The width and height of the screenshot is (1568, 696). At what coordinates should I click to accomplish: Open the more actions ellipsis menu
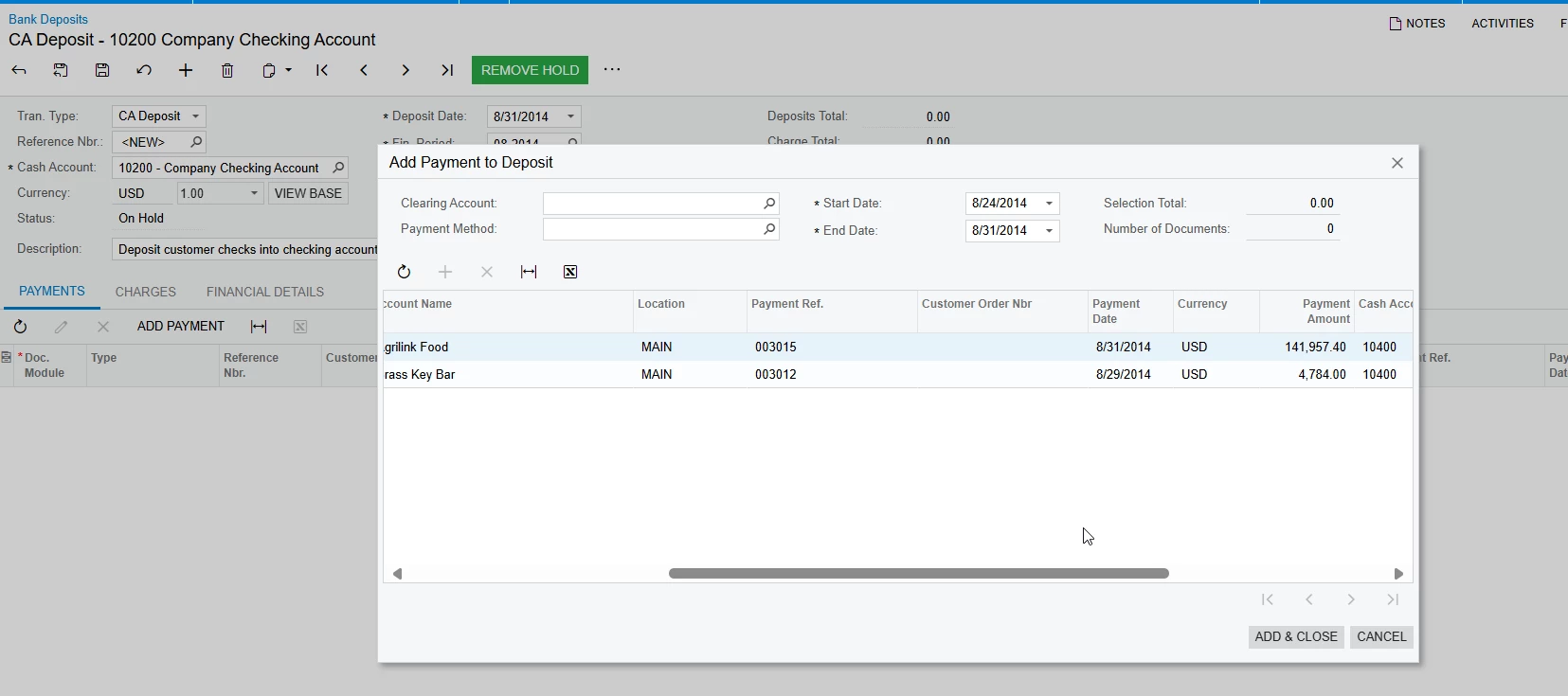[612, 69]
